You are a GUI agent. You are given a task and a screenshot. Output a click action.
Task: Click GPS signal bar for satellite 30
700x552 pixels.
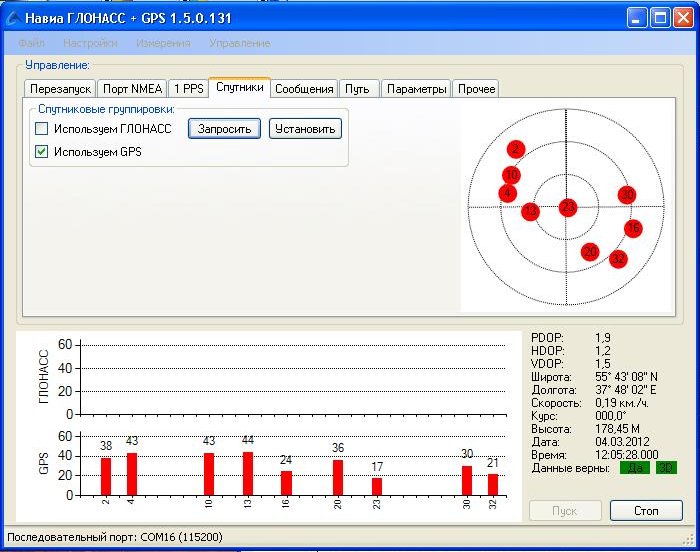467,481
